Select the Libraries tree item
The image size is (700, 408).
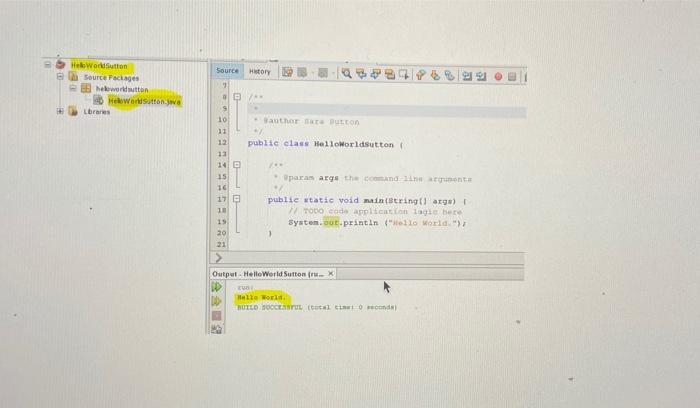[x=96, y=112]
